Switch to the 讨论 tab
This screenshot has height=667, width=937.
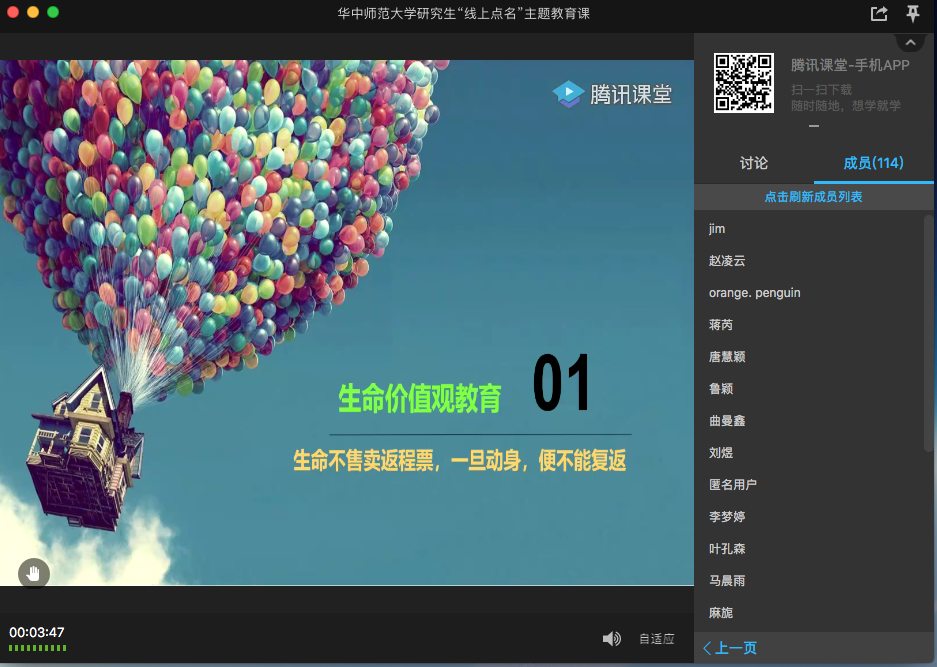coord(754,163)
